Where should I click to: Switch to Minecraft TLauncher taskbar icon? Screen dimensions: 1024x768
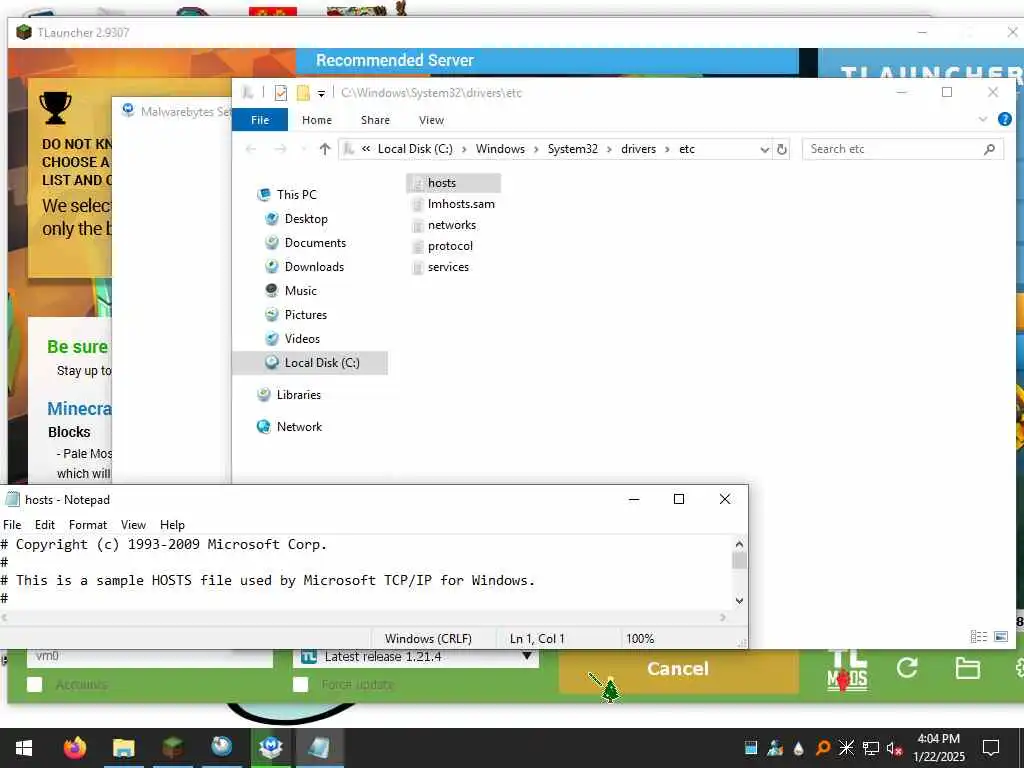click(172, 748)
